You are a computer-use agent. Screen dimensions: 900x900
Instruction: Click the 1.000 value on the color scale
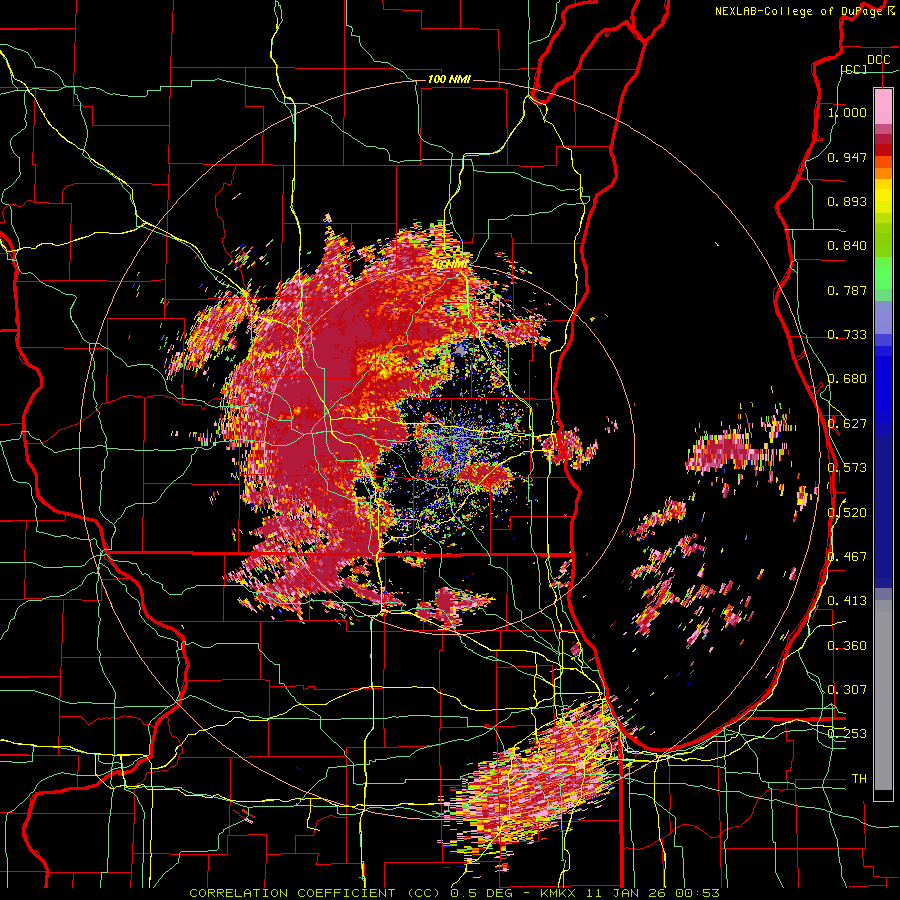tap(847, 112)
